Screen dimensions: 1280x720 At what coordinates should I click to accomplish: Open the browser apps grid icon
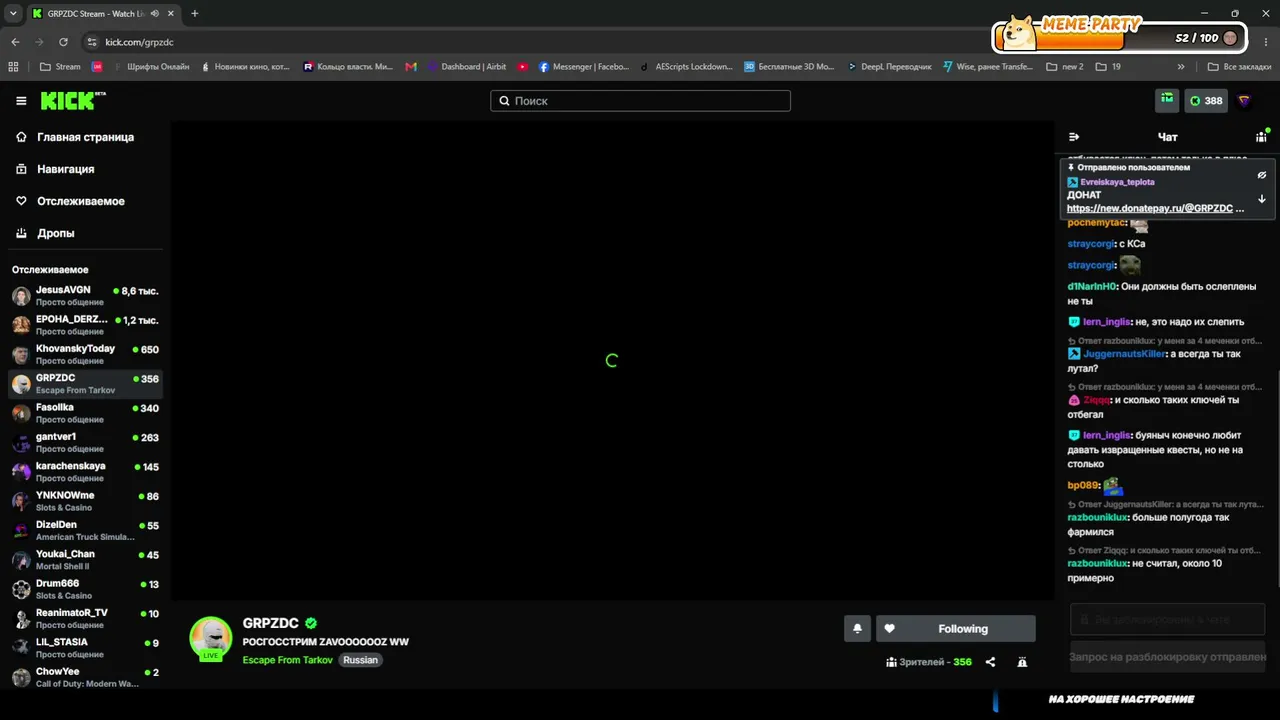tap(13, 67)
